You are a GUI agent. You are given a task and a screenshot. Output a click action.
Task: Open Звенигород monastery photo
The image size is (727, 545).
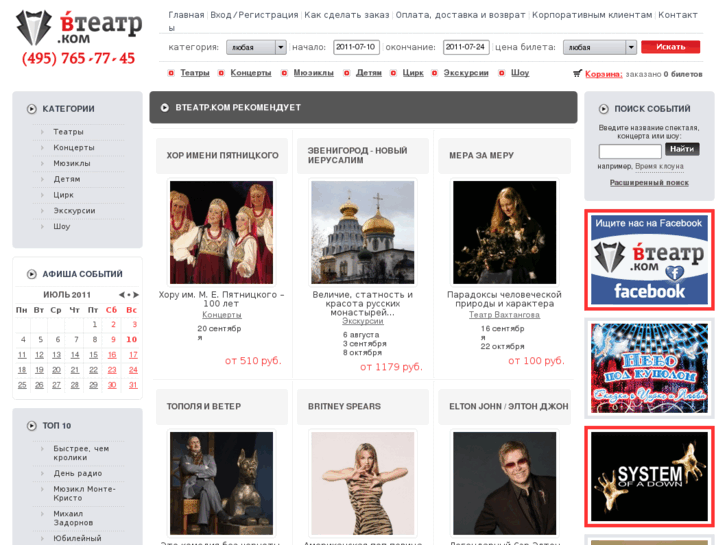[x=363, y=232]
